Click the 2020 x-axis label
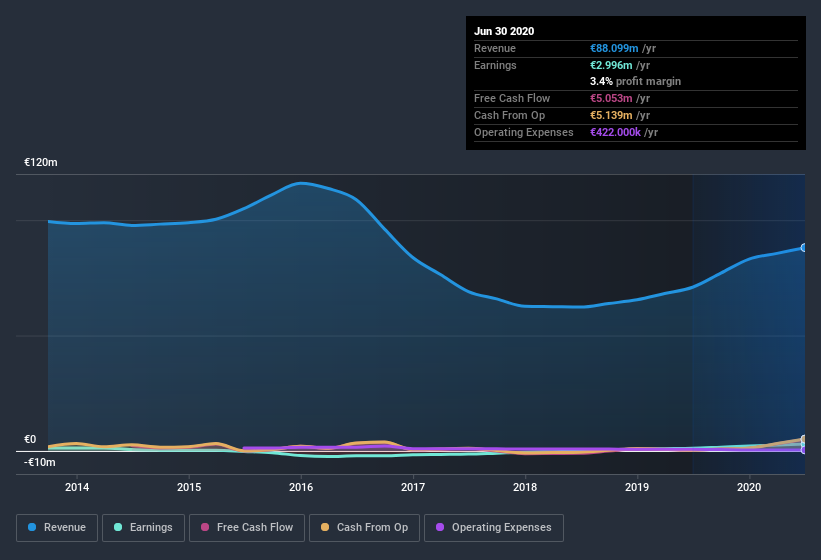 pos(749,487)
